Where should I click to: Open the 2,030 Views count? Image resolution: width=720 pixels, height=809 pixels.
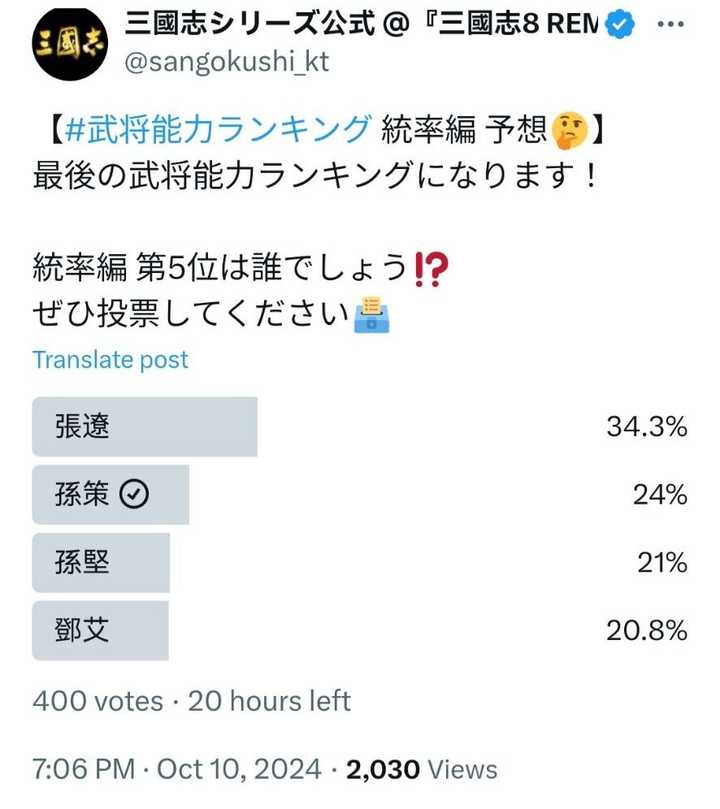tap(421, 769)
